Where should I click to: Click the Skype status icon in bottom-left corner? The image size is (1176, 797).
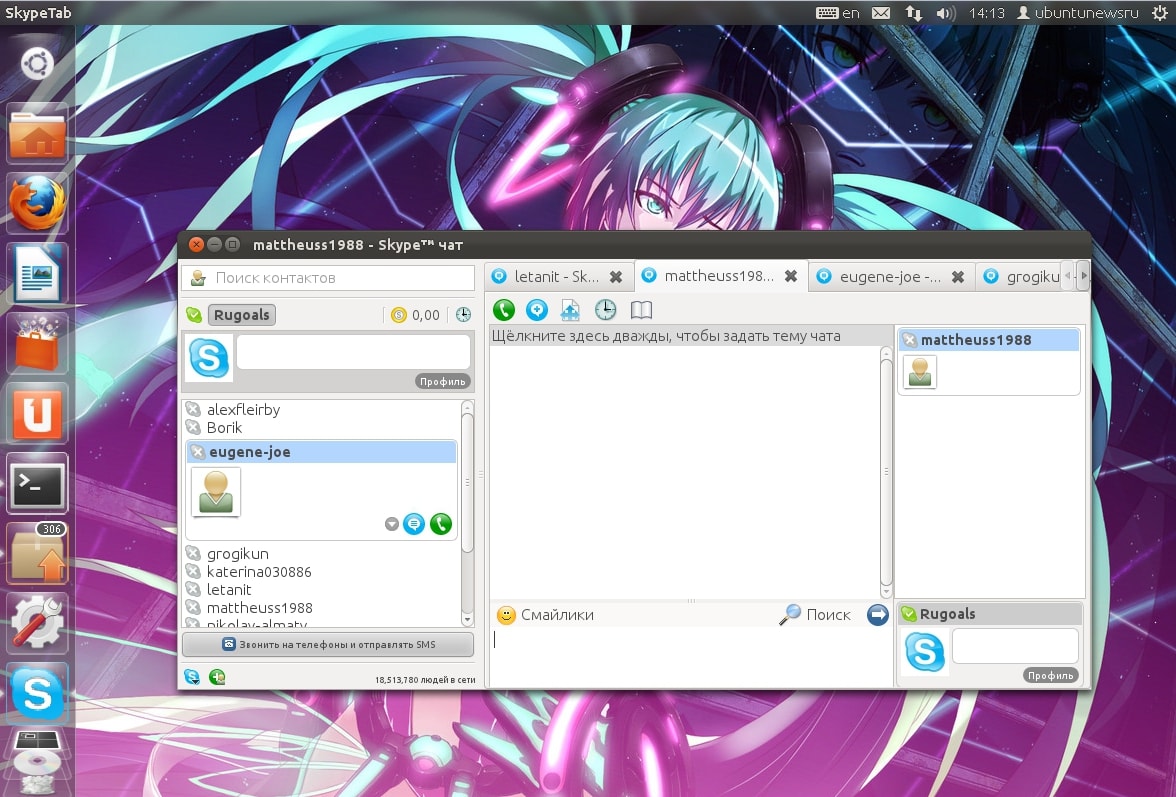coord(192,677)
